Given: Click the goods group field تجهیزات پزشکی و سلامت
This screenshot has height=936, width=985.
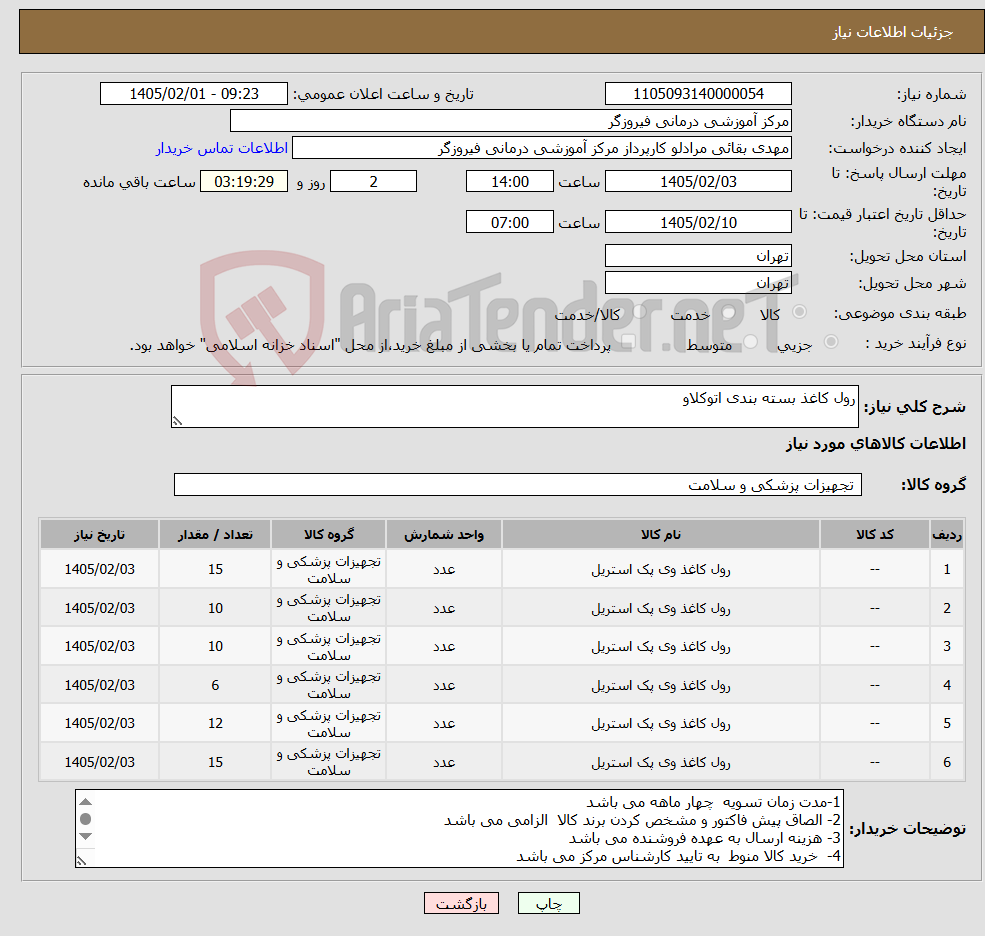Looking at the screenshot, I should click(518, 484).
